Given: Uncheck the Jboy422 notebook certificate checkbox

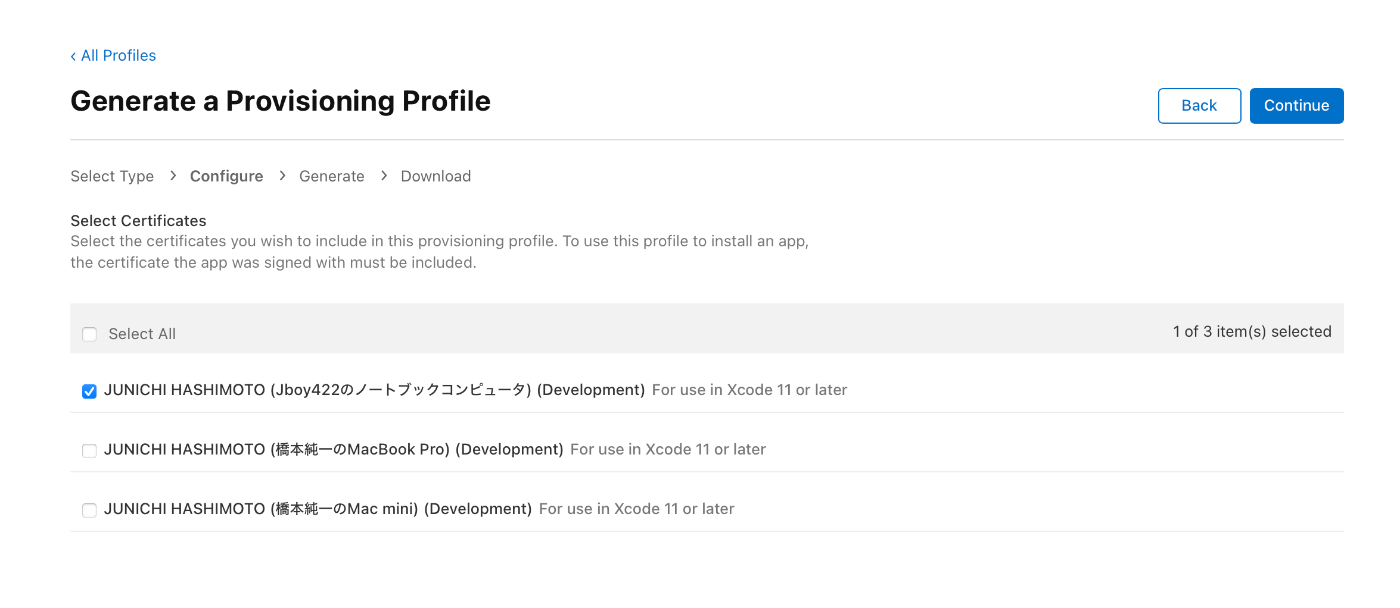Looking at the screenshot, I should click(90, 391).
